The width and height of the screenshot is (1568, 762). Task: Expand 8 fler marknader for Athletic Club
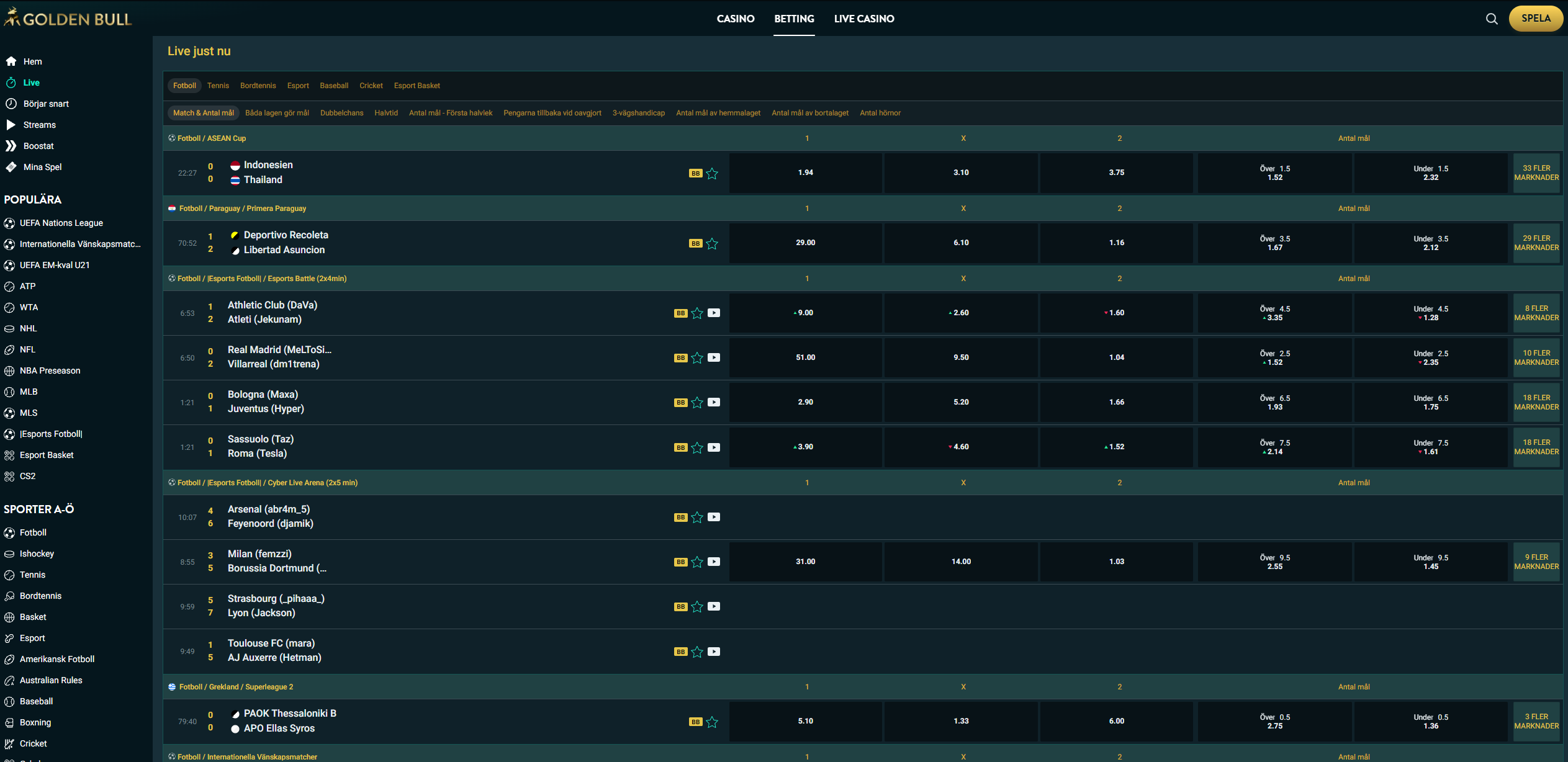pyautogui.click(x=1536, y=313)
